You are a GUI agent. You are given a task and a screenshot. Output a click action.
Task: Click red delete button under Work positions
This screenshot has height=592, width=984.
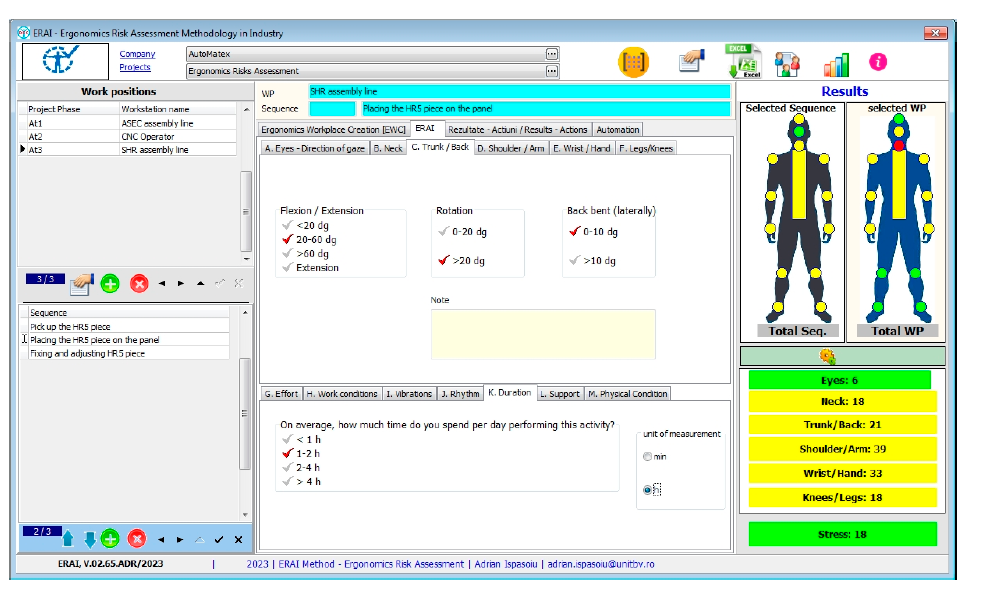pos(139,284)
